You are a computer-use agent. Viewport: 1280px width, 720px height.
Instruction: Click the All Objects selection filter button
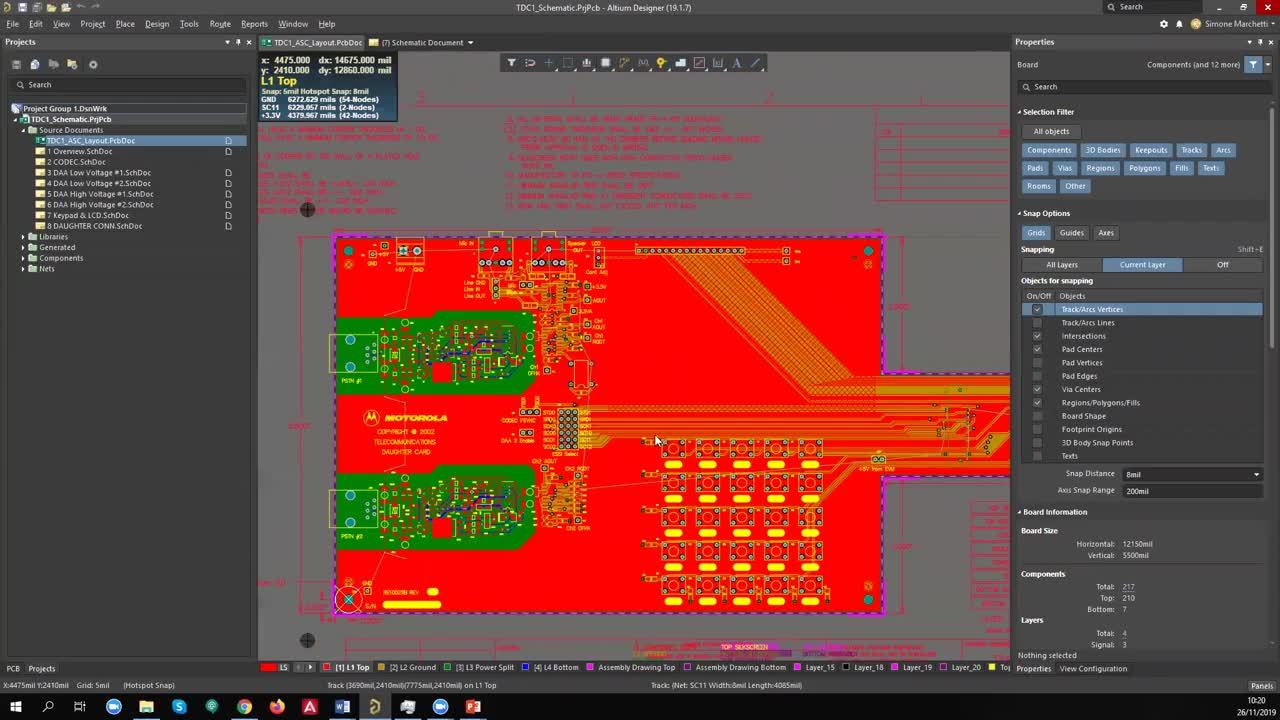(1051, 131)
